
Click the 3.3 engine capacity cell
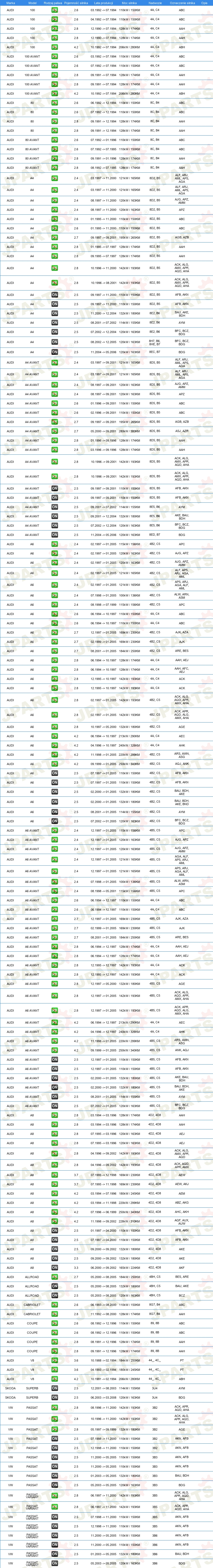tap(76, 1267)
